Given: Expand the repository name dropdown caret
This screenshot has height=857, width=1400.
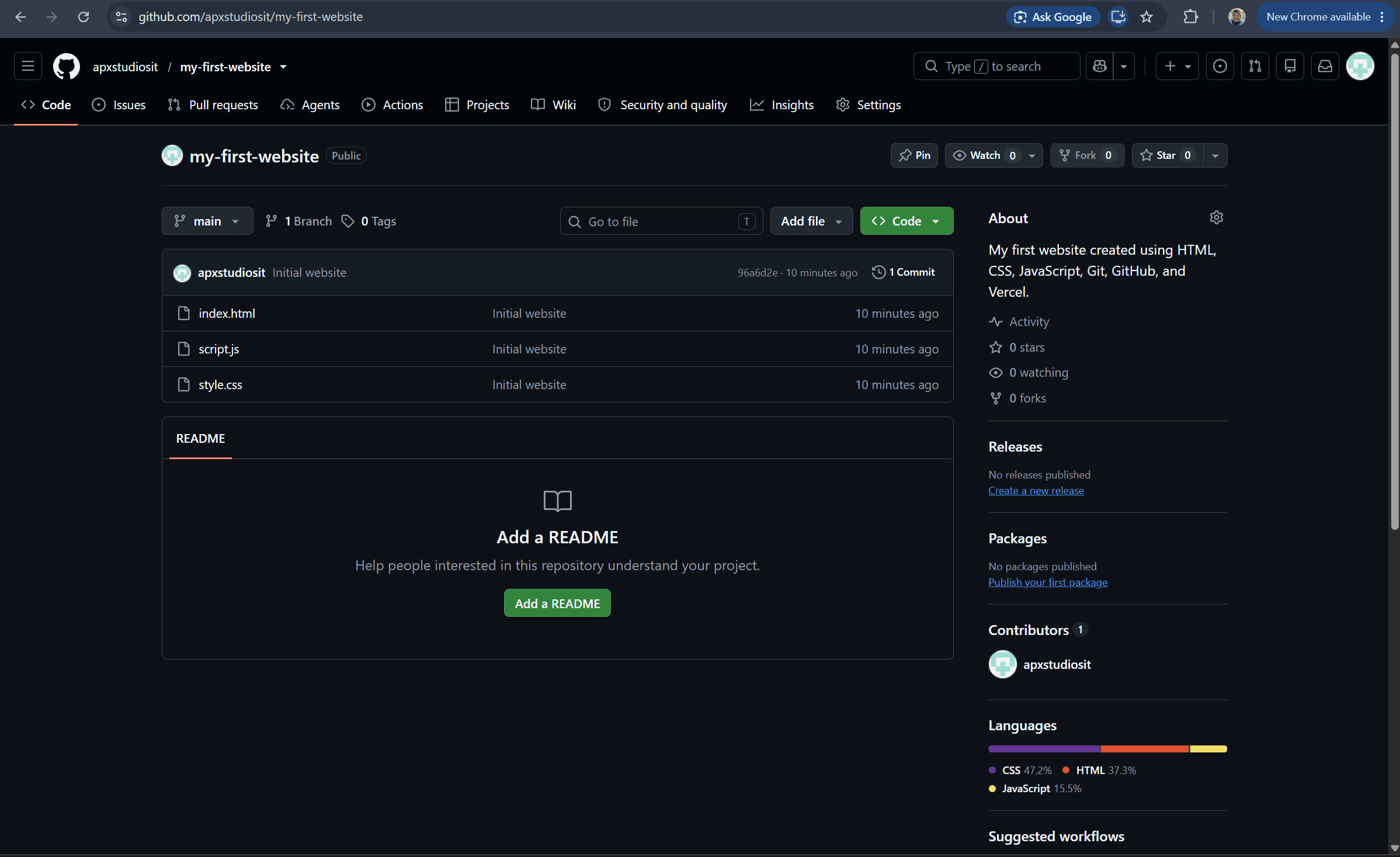Looking at the screenshot, I should click(x=283, y=67).
